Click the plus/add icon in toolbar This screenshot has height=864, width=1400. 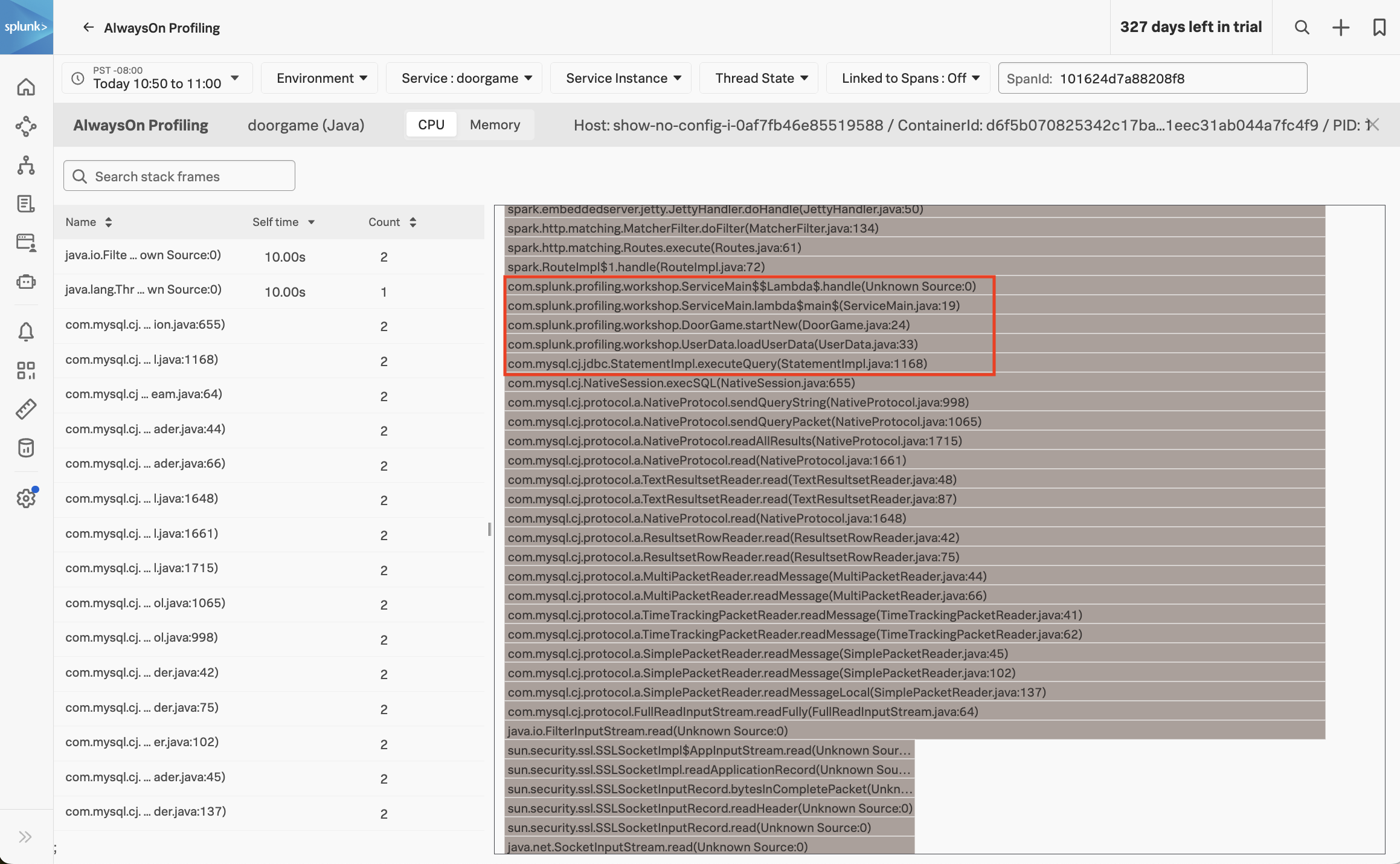(1340, 27)
